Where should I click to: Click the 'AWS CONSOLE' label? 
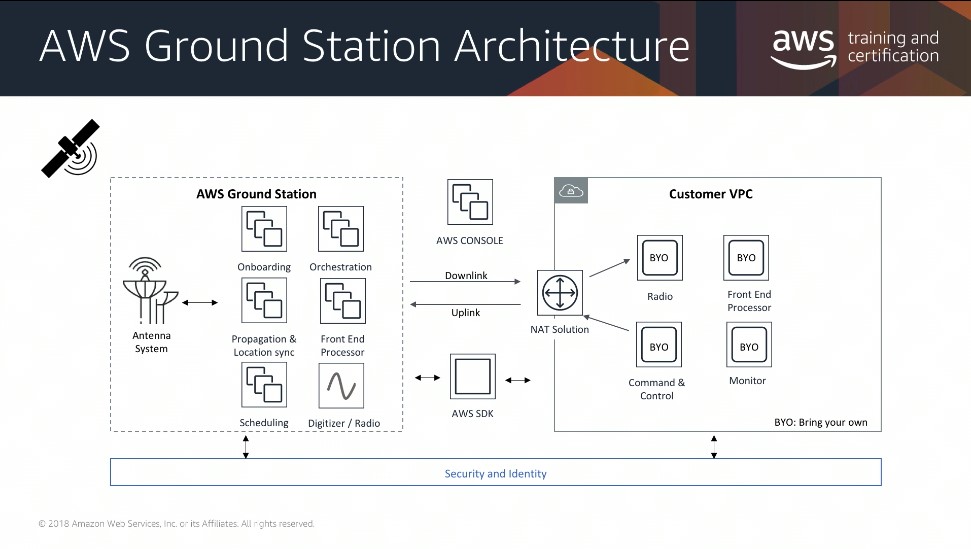pyautogui.click(x=469, y=240)
